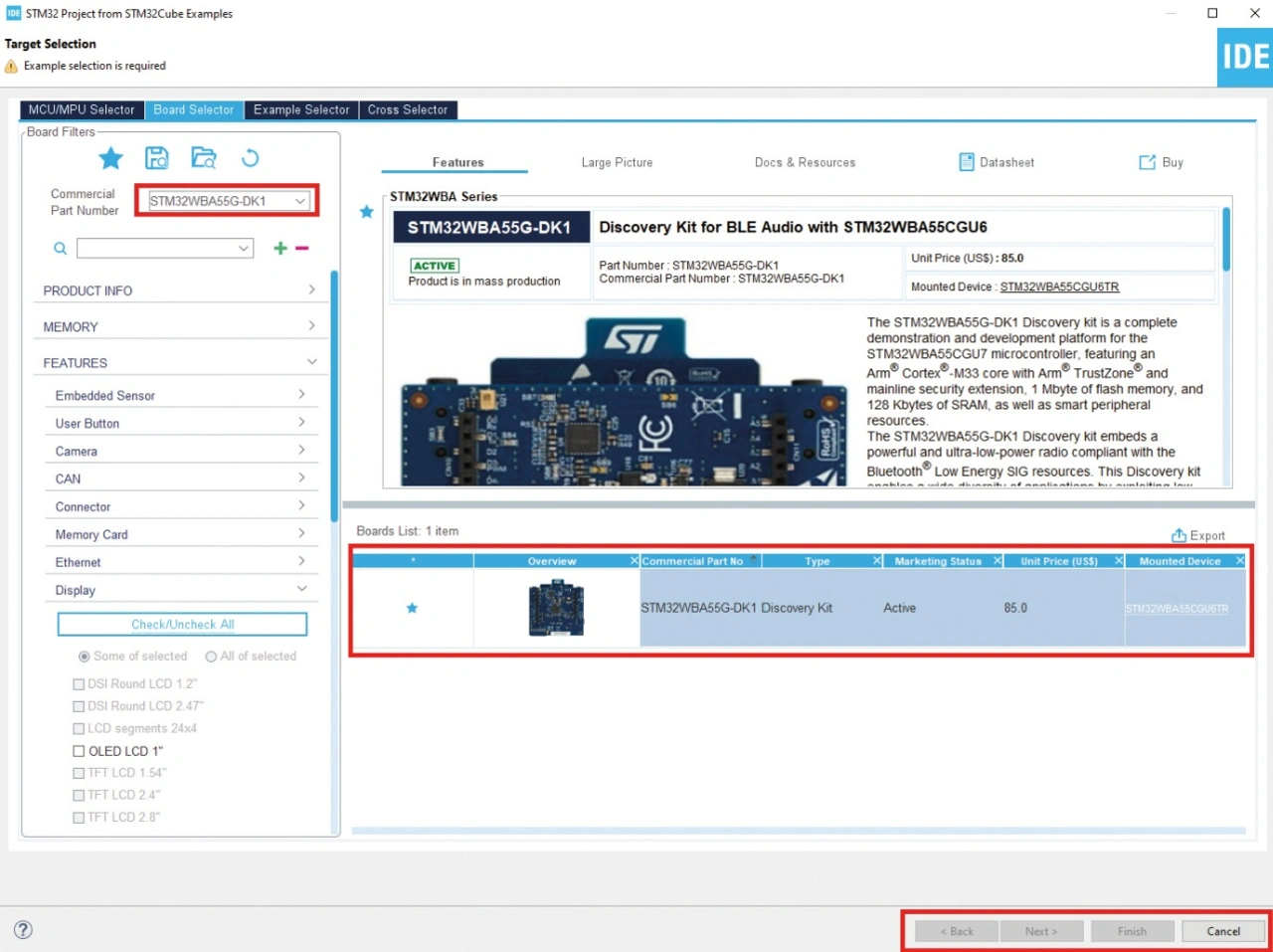Select the 'All of selected' radio button
The height and width of the screenshot is (952, 1273).
tap(211, 657)
